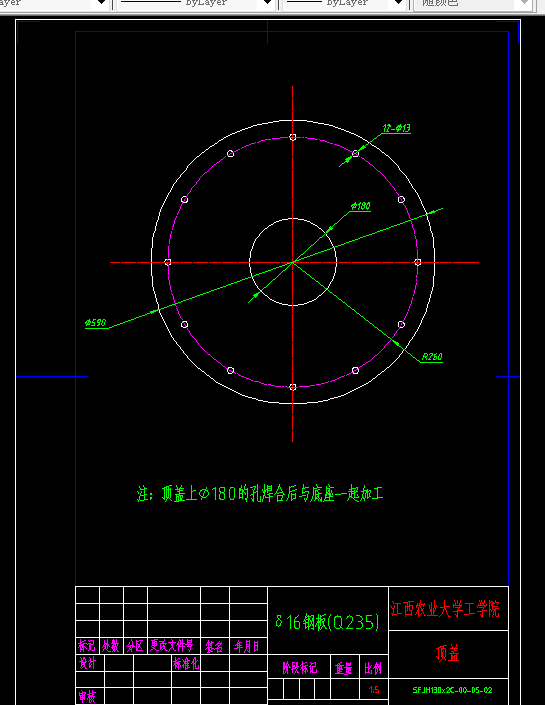Screen dimensions: 545x705
Task: Open the color control dropdown arrow
Action: 102,4
